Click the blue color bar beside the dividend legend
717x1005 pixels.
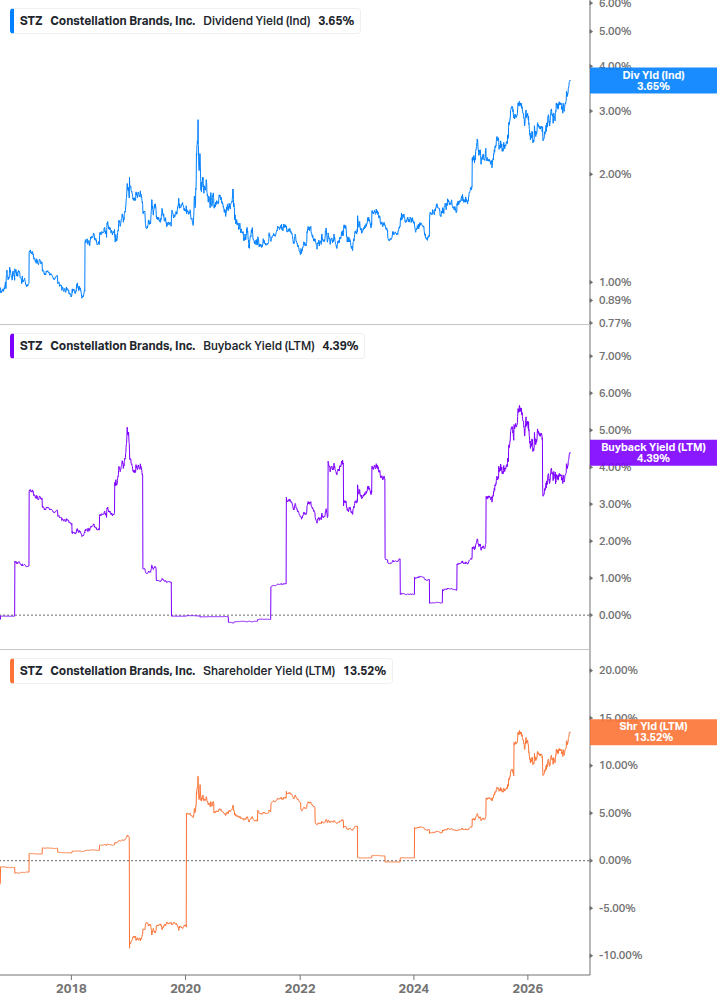tap(12, 21)
